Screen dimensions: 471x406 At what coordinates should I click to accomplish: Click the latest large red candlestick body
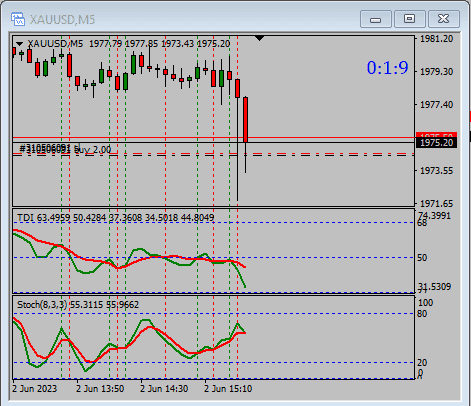(x=245, y=120)
